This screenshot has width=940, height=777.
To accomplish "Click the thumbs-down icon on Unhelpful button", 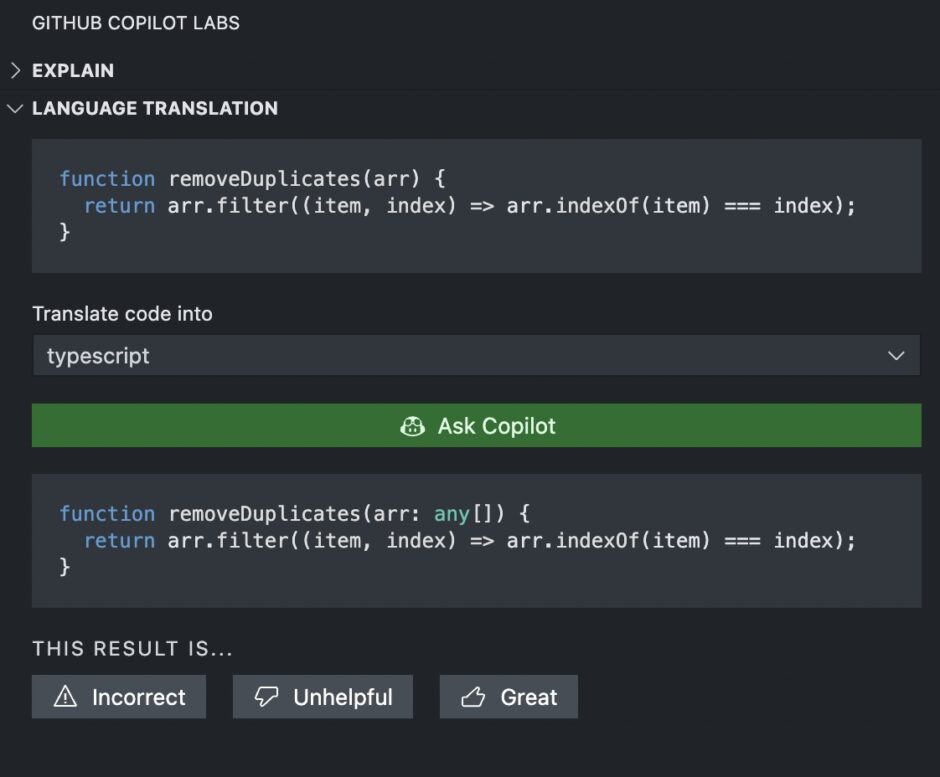I will tap(267, 697).
